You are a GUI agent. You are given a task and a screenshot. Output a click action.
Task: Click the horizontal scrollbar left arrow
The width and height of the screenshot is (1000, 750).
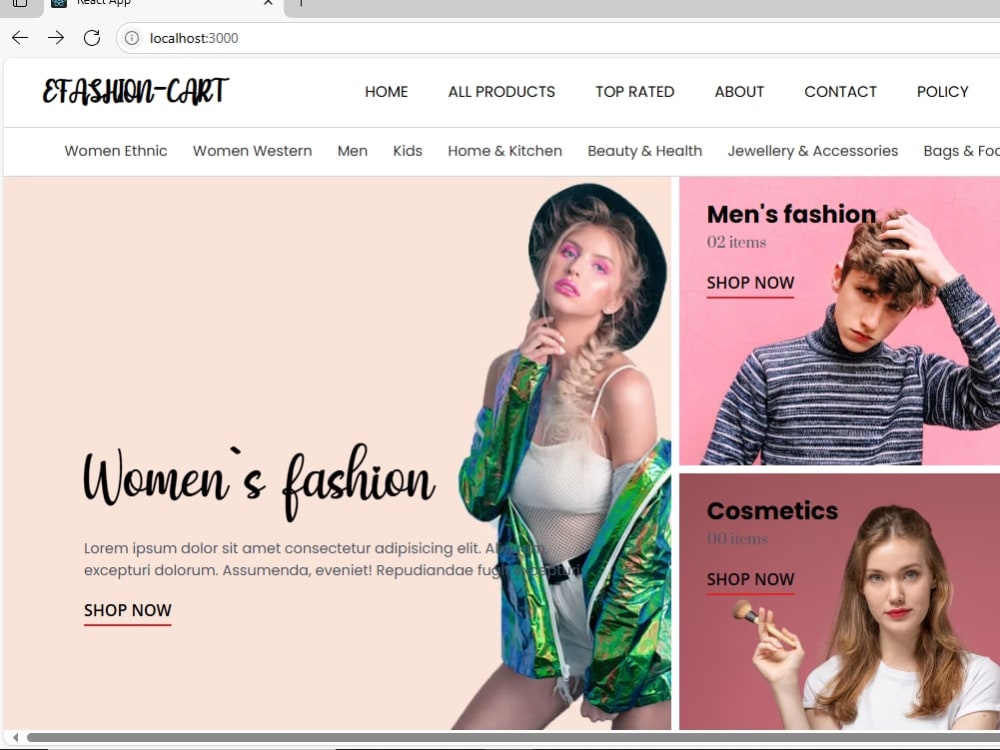(x=15, y=738)
